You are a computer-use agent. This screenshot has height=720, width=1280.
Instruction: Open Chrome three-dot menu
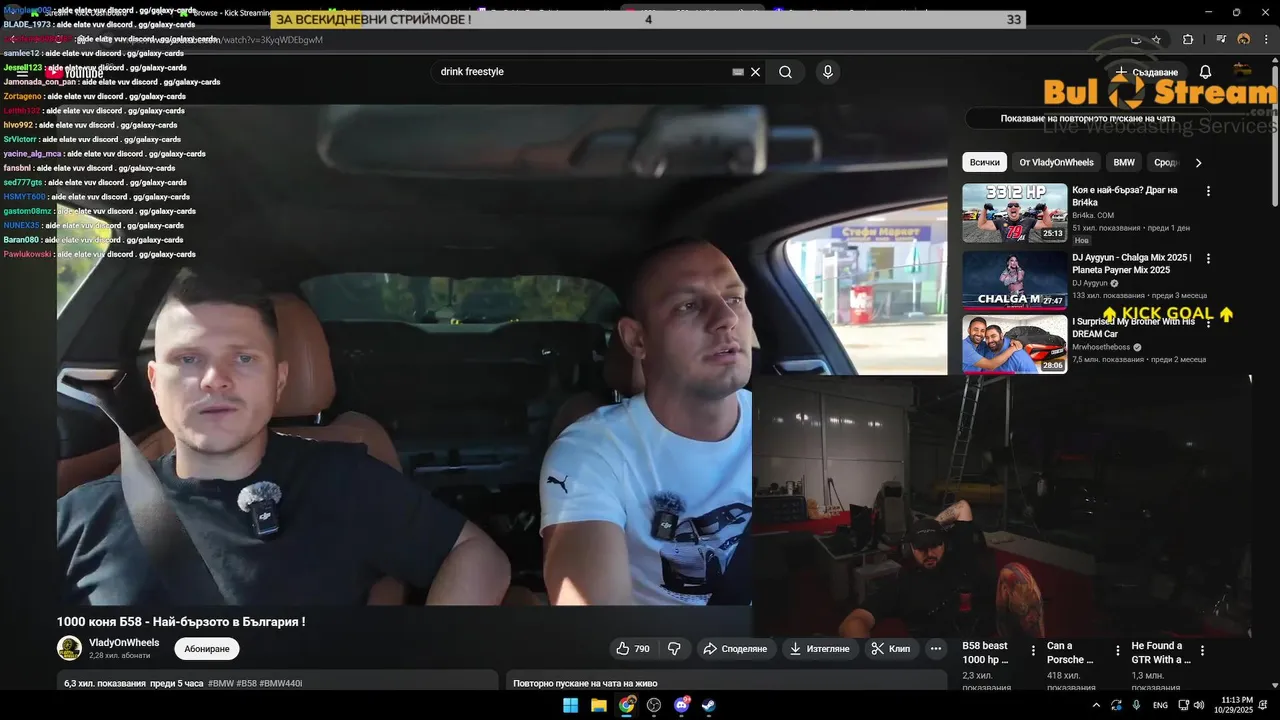(x=1266, y=39)
